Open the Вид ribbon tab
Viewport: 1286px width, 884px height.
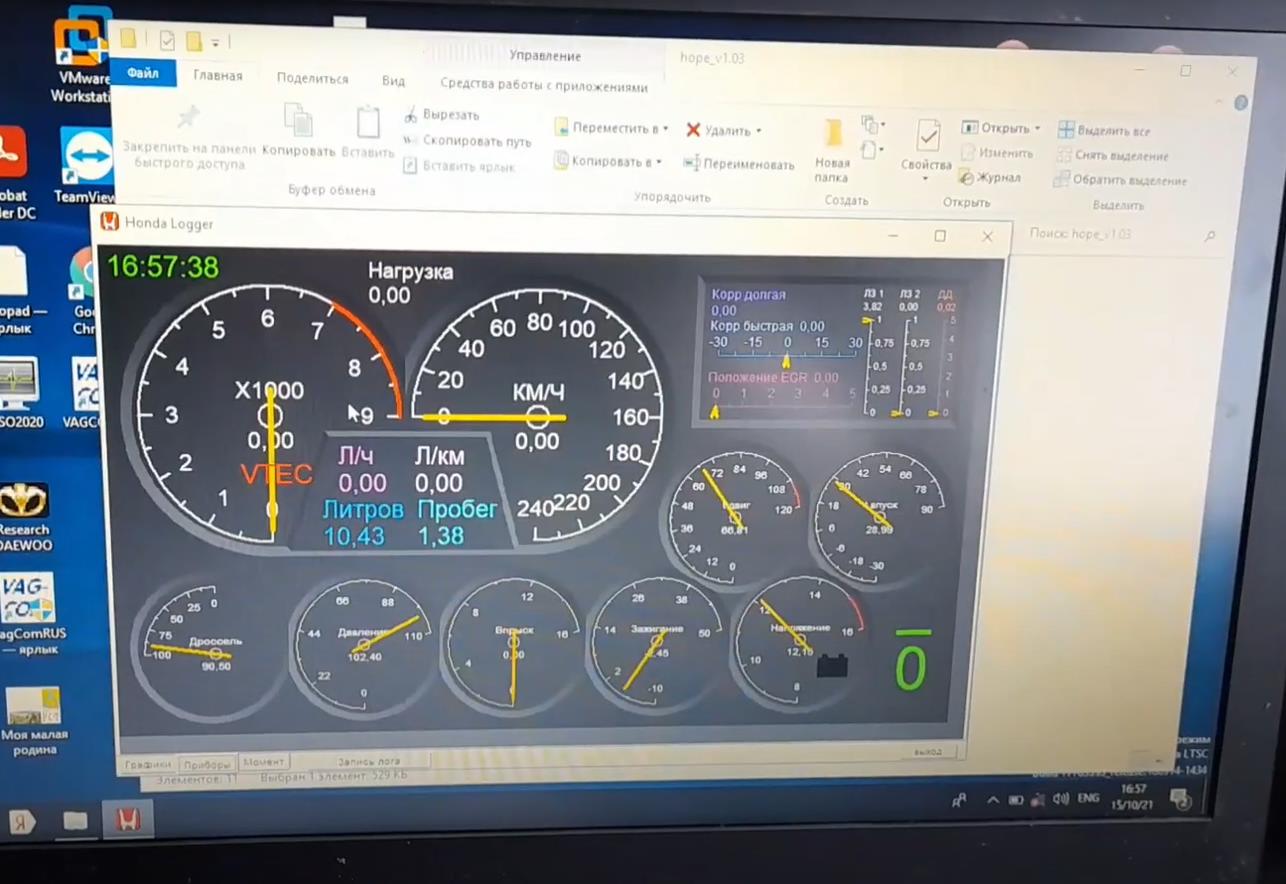pyautogui.click(x=393, y=81)
